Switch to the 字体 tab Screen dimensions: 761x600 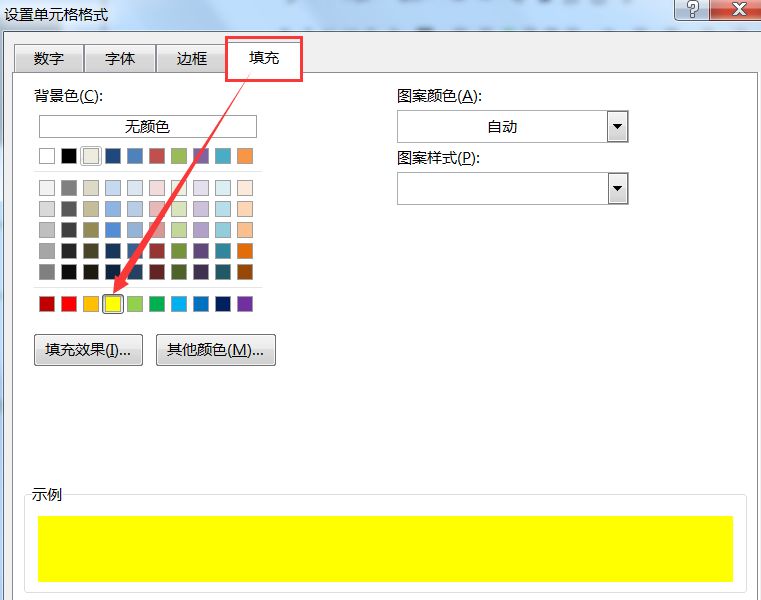[120, 59]
